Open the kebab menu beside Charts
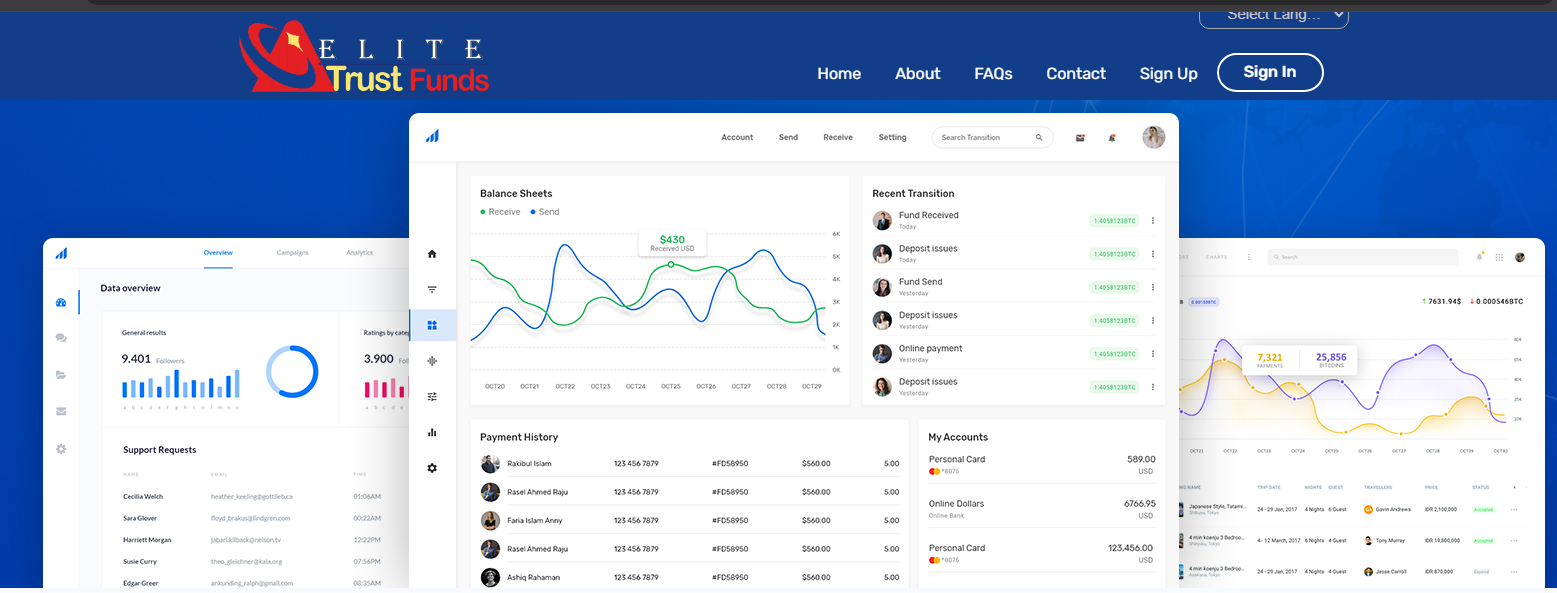Image resolution: width=1557 pixels, height=593 pixels. (1248, 257)
